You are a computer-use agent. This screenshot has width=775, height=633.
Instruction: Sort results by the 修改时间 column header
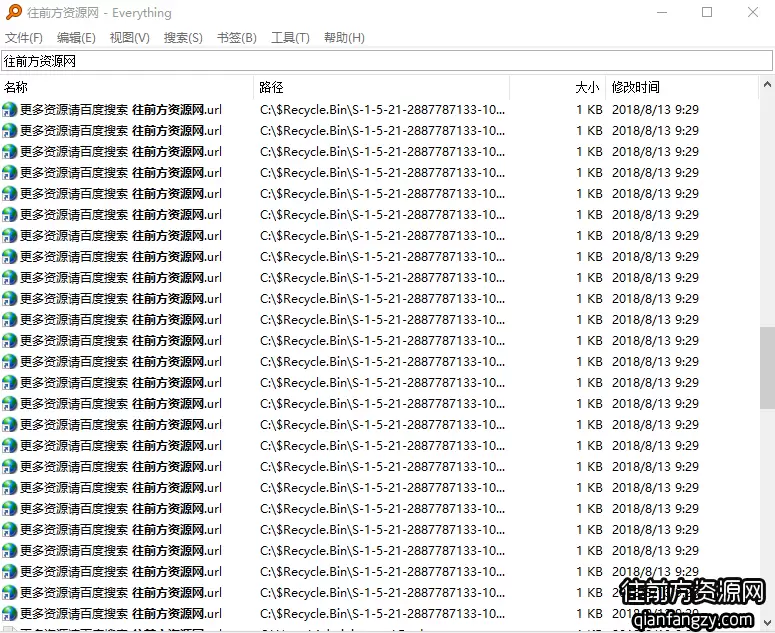[682, 87]
